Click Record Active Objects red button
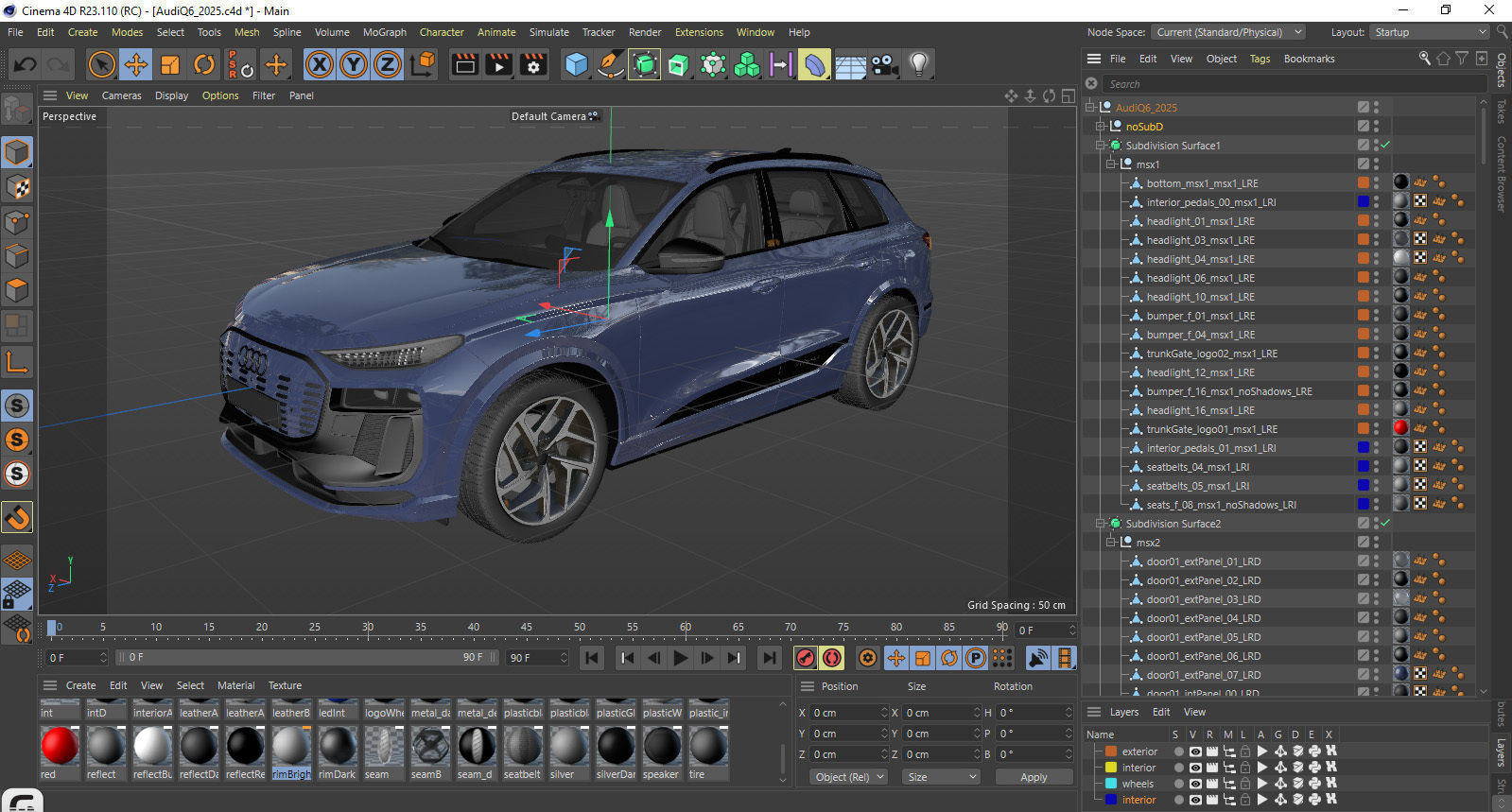This screenshot has height=812, width=1512. [806, 658]
